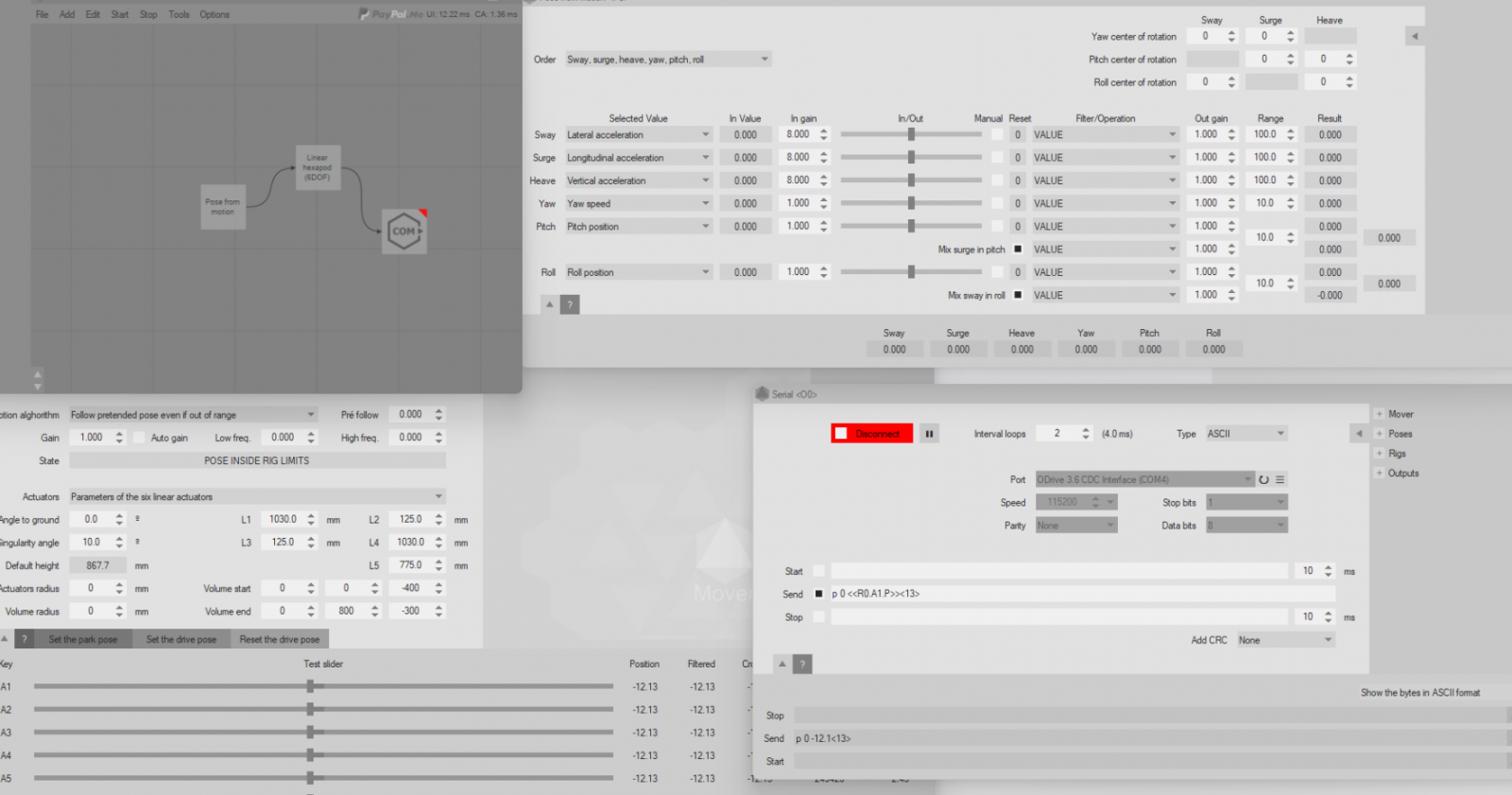The width and height of the screenshot is (1512, 795).
Task: Open the Sway filter VALUE dropdown
Action: 1106,135
